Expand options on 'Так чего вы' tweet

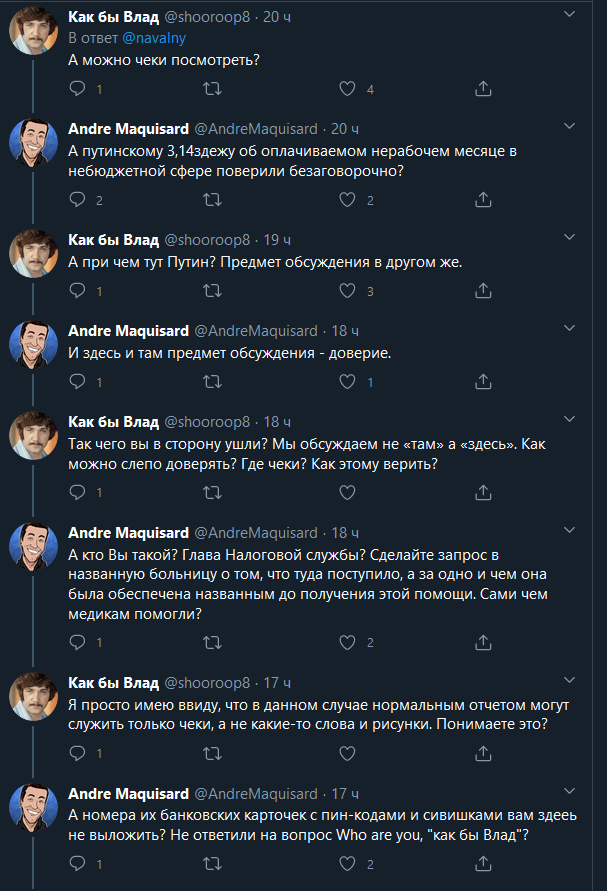tap(569, 420)
